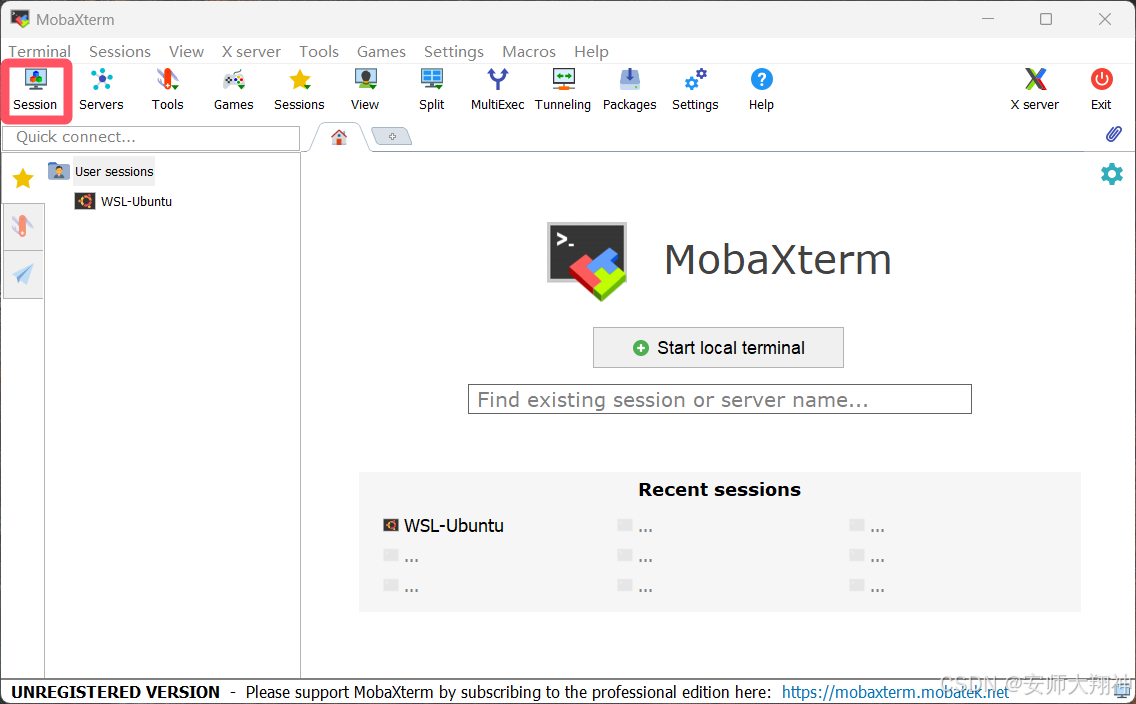Click the Start local terminal button

click(x=718, y=348)
